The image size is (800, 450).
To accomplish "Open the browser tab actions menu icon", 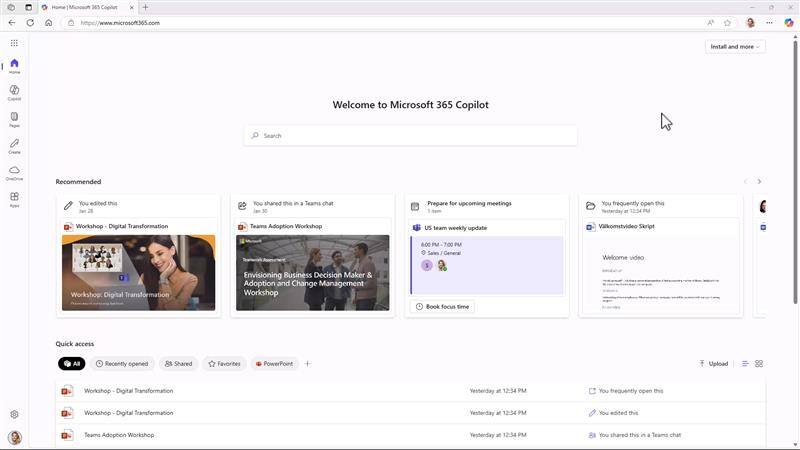I will click(28, 7).
